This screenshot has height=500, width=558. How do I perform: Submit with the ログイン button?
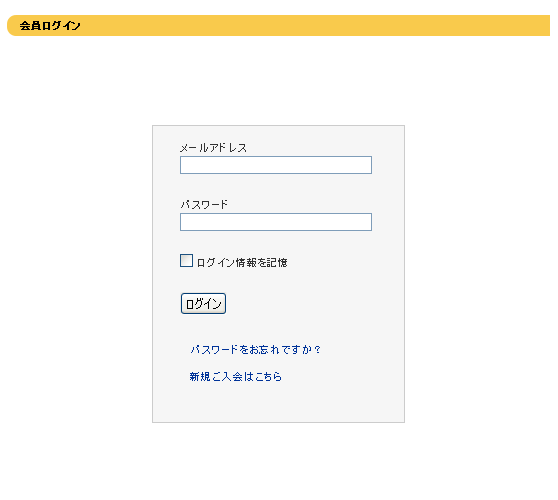[x=203, y=304]
